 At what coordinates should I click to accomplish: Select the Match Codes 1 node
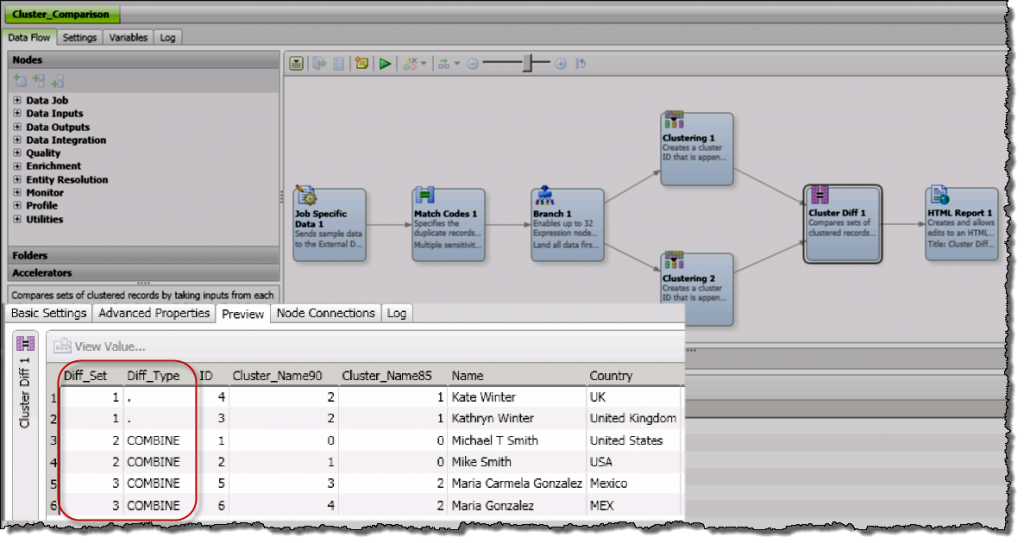click(x=448, y=225)
